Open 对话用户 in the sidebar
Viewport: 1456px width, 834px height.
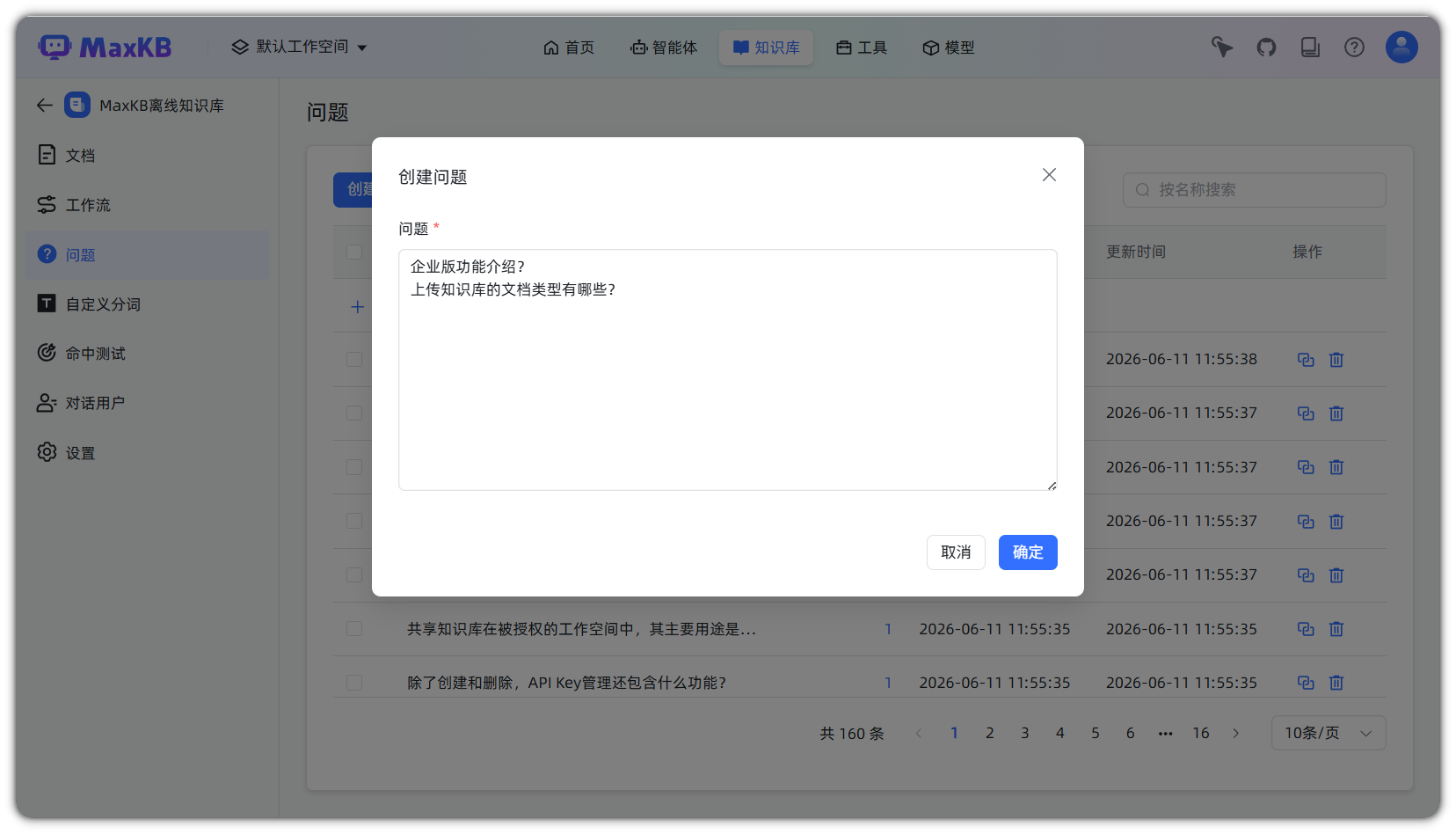coord(148,403)
